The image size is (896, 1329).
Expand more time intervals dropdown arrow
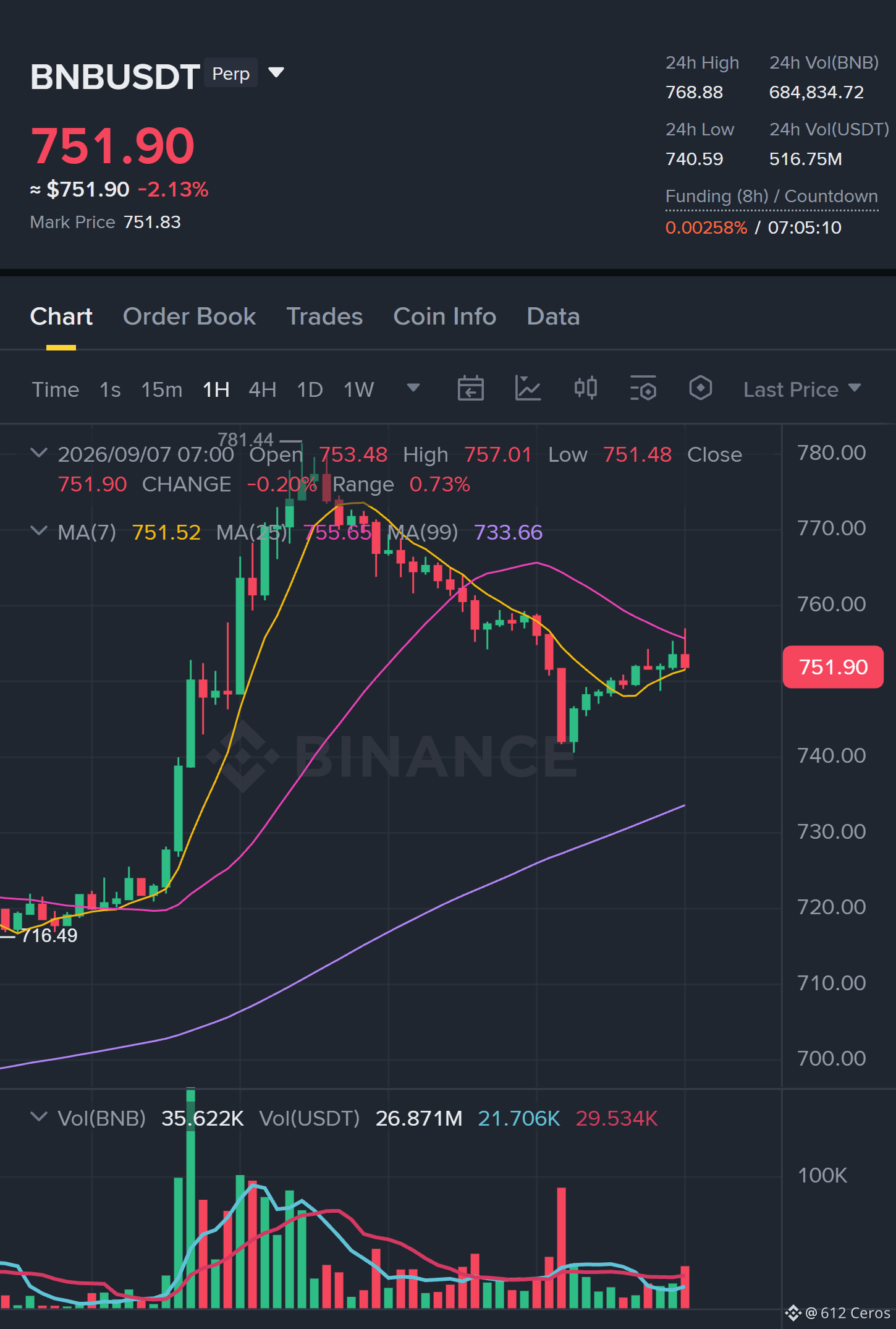pyautogui.click(x=413, y=388)
